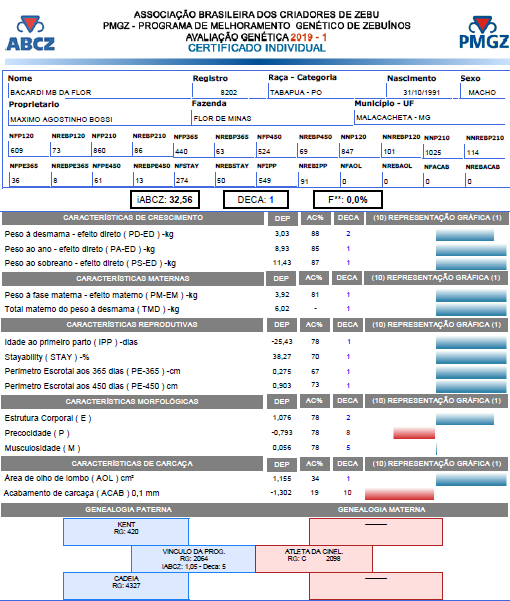The width and height of the screenshot is (510, 601).
Task: Click the farm name FLOR DE MINAS
Action: click(222, 118)
